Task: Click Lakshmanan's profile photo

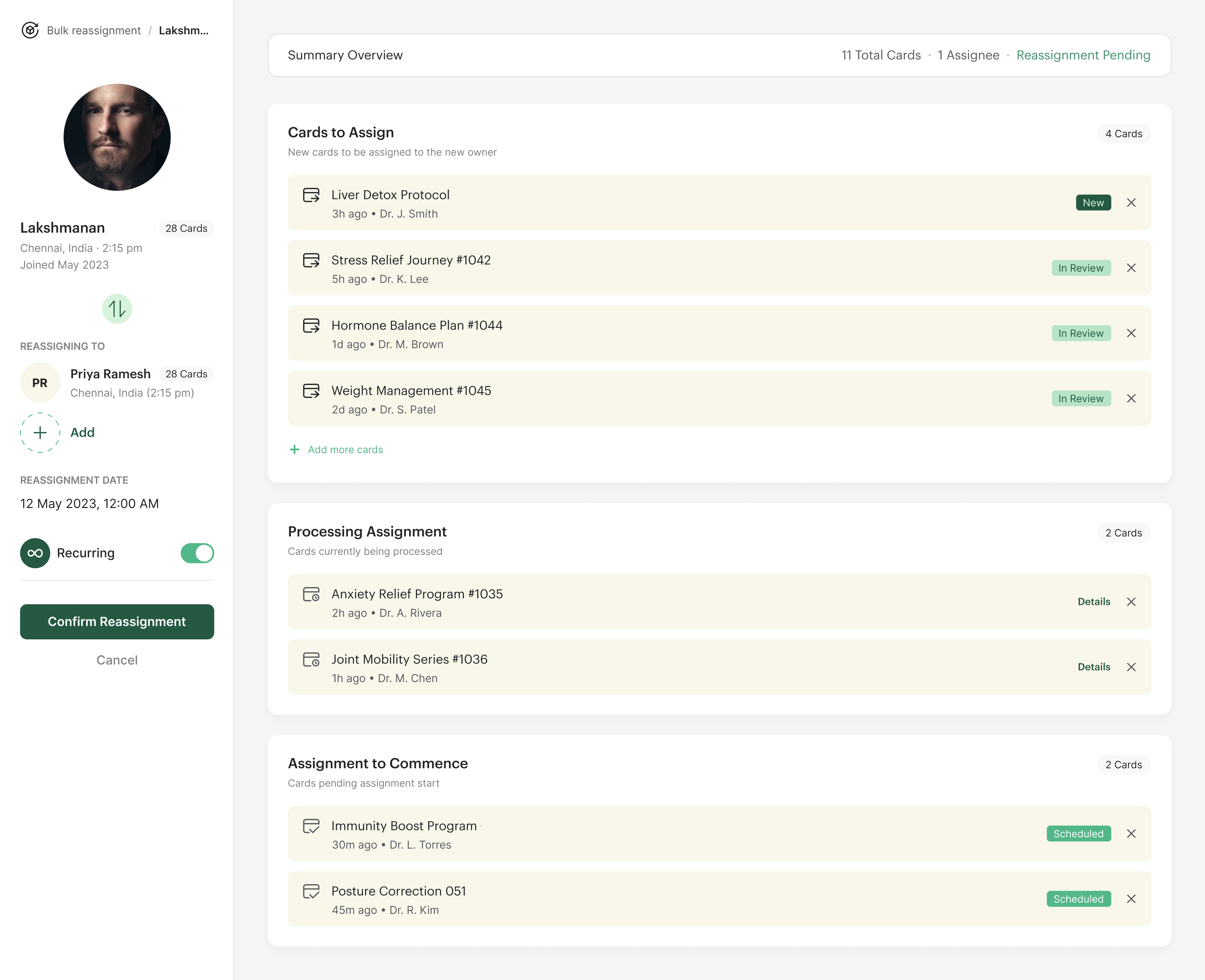Action: [117, 137]
